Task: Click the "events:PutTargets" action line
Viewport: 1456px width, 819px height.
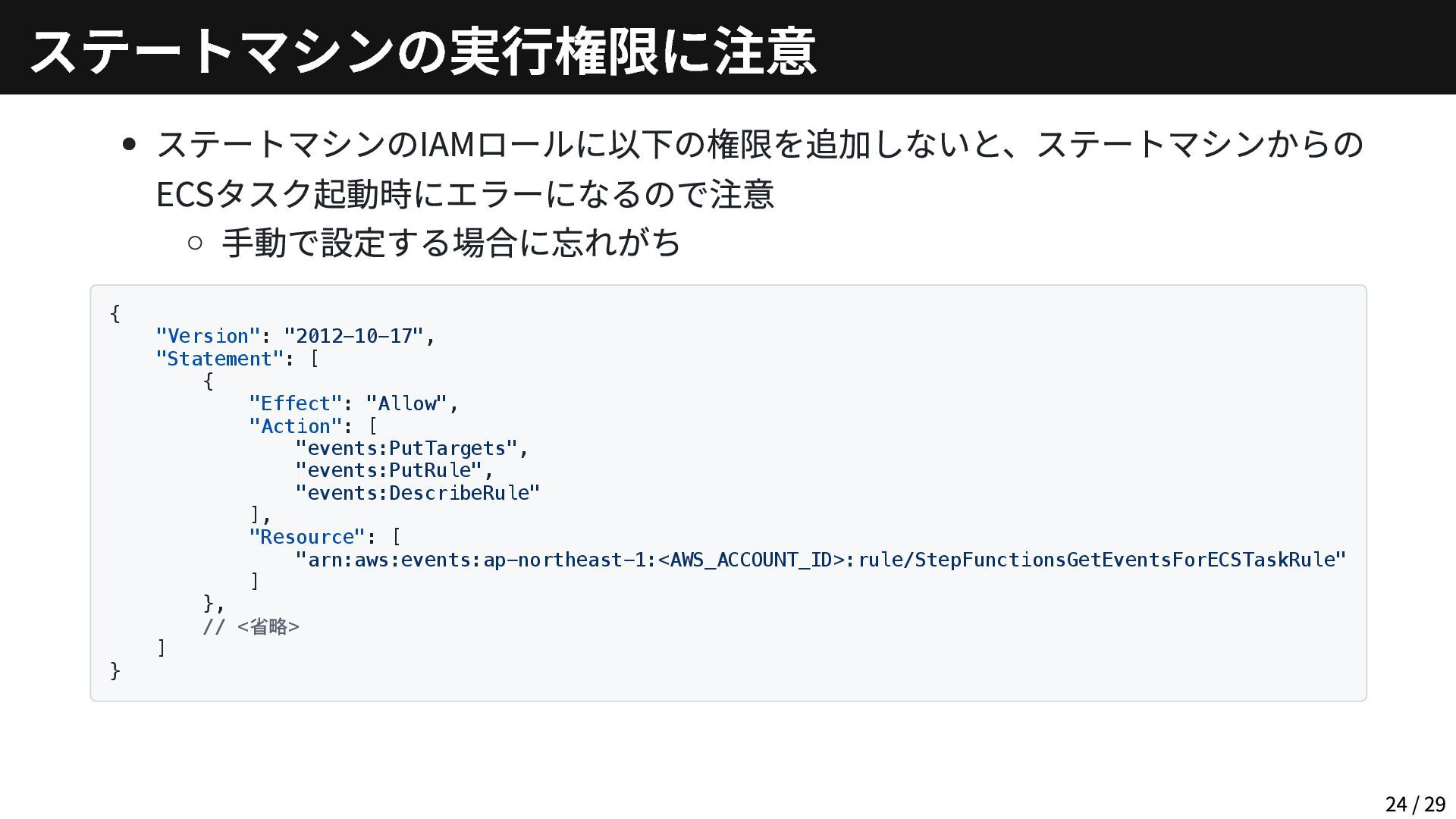Action: [406, 448]
